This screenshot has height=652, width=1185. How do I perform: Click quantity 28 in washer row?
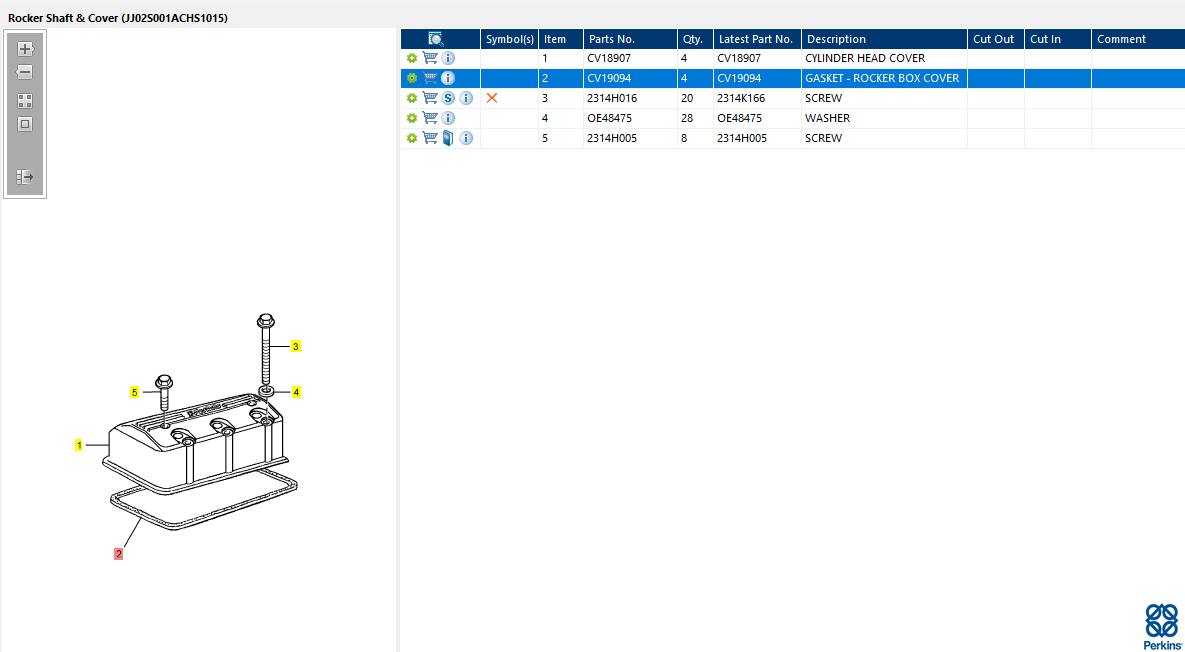click(x=687, y=118)
